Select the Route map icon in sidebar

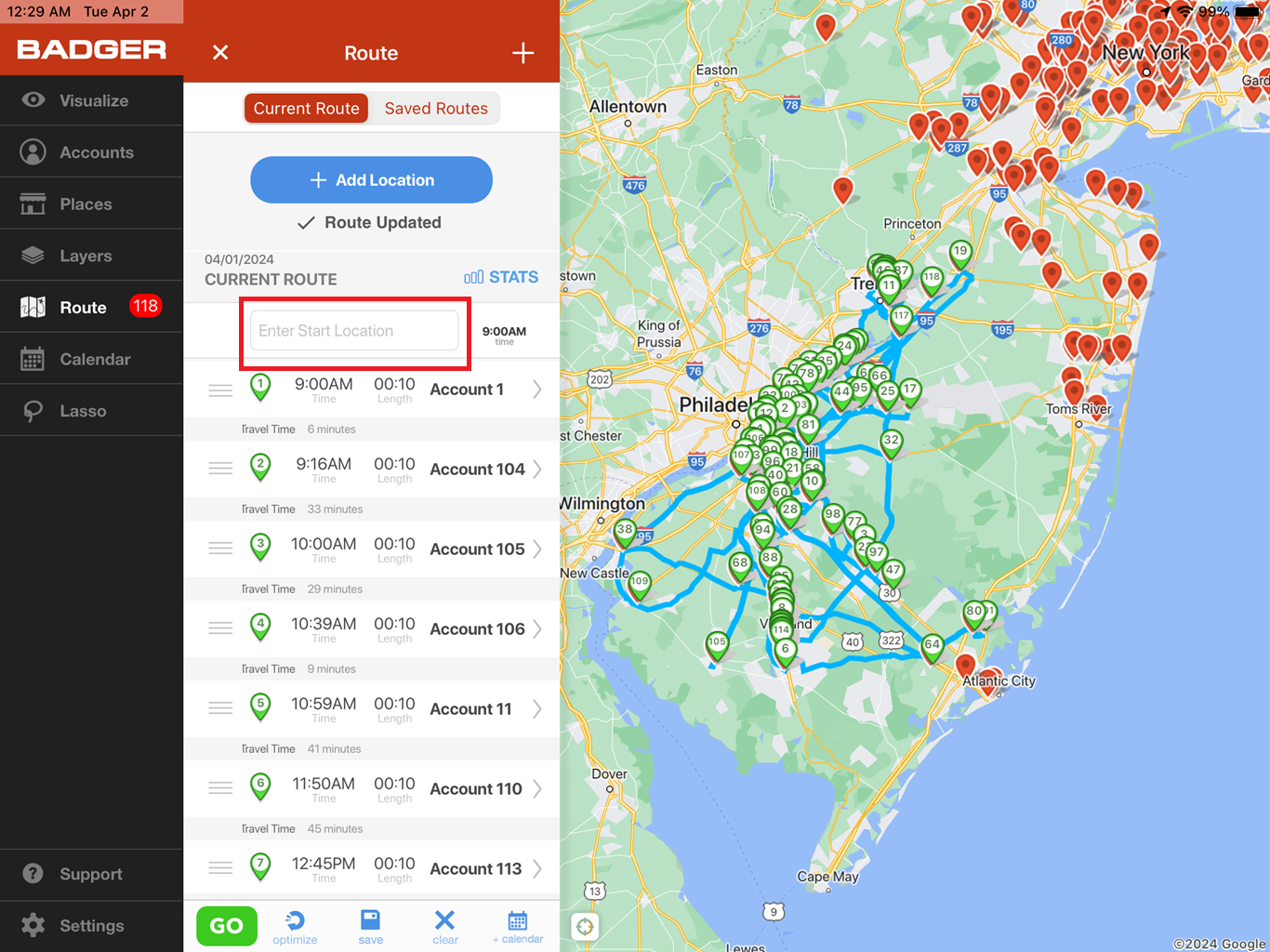[x=33, y=307]
